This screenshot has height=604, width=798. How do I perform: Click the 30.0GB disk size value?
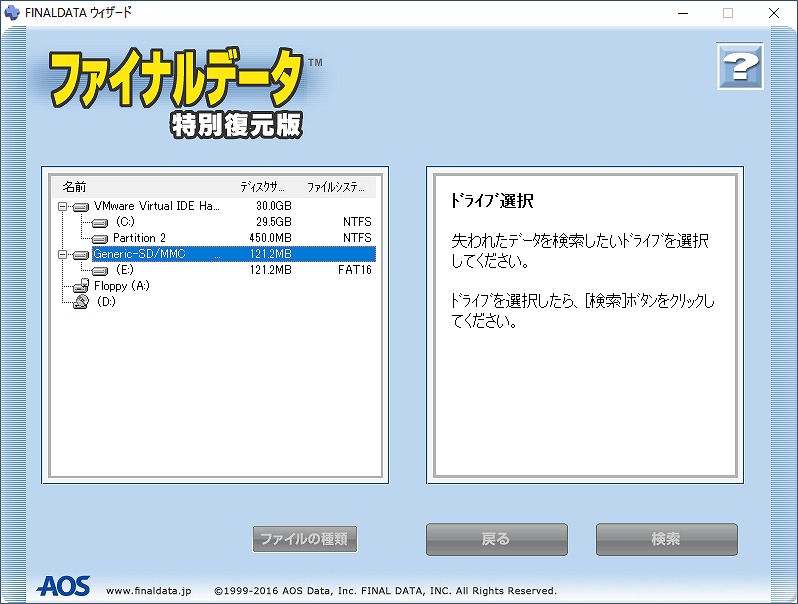tap(274, 206)
